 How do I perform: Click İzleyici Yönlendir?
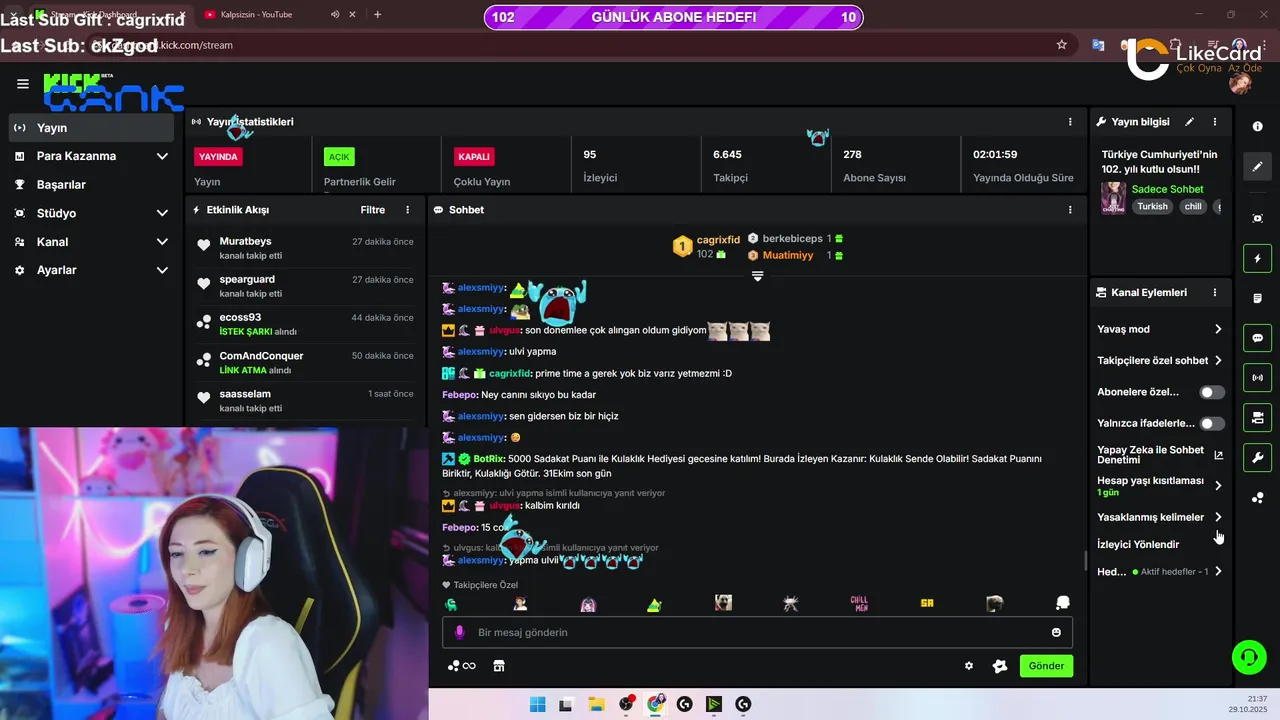tap(1138, 545)
